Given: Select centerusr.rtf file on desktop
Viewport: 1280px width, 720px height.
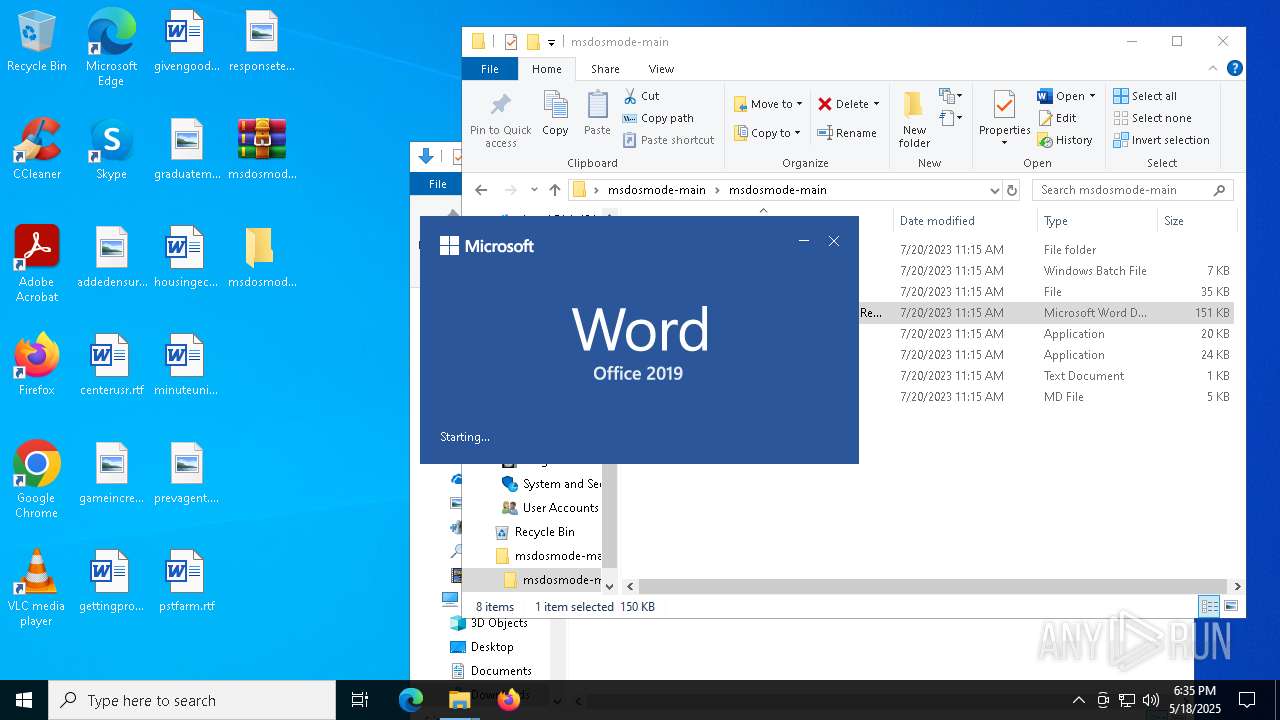Looking at the screenshot, I should (x=111, y=366).
